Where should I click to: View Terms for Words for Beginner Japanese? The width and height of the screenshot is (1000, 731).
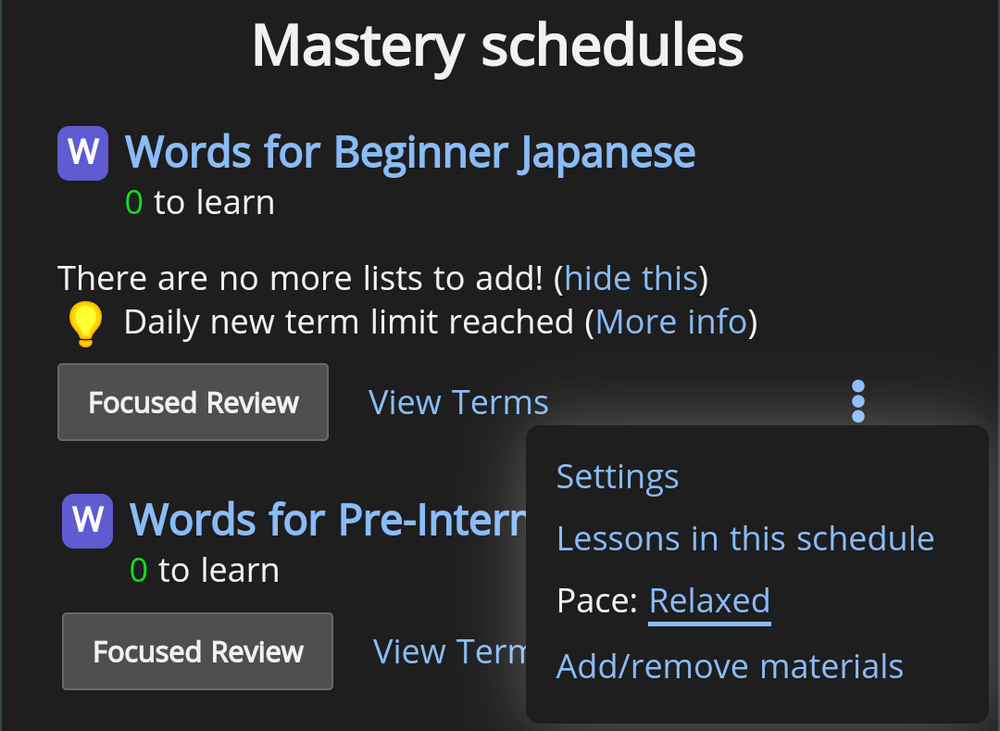458,402
